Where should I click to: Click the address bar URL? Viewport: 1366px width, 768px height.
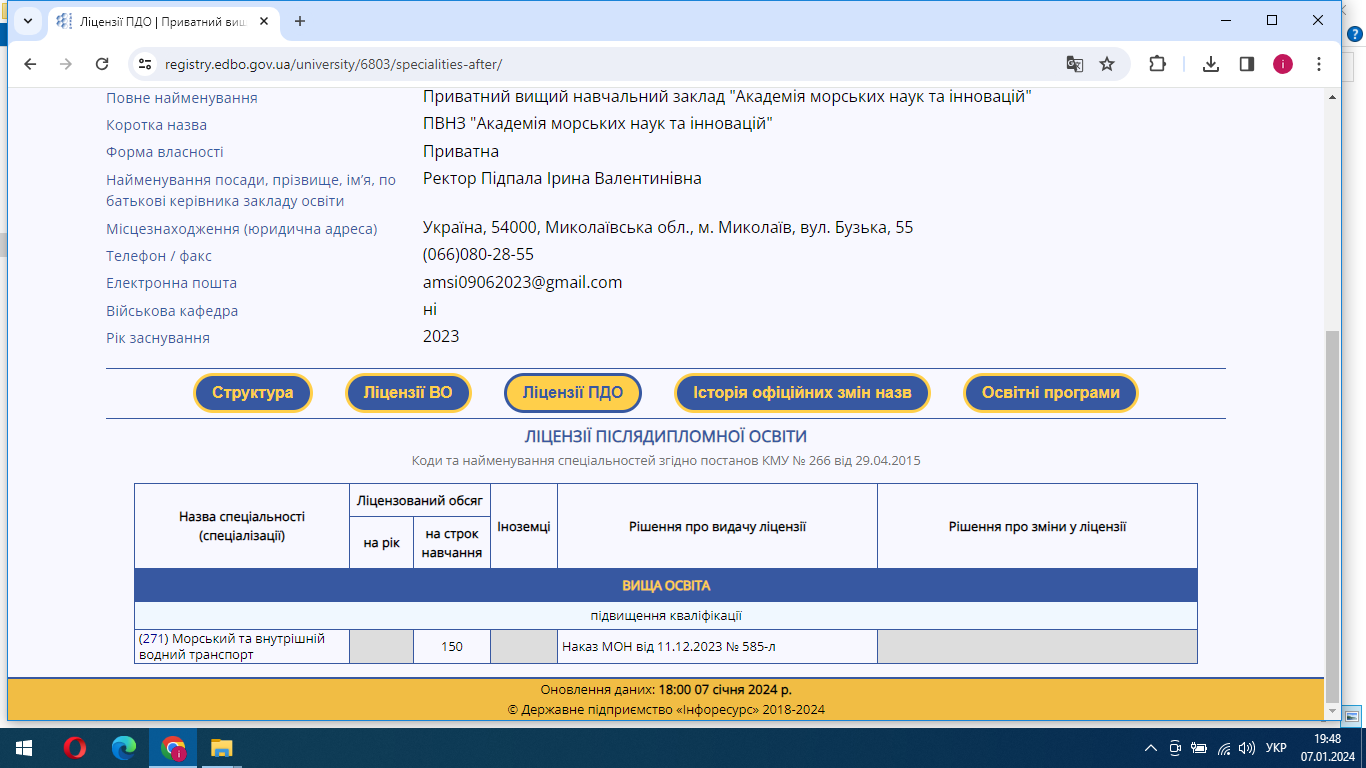(333, 64)
